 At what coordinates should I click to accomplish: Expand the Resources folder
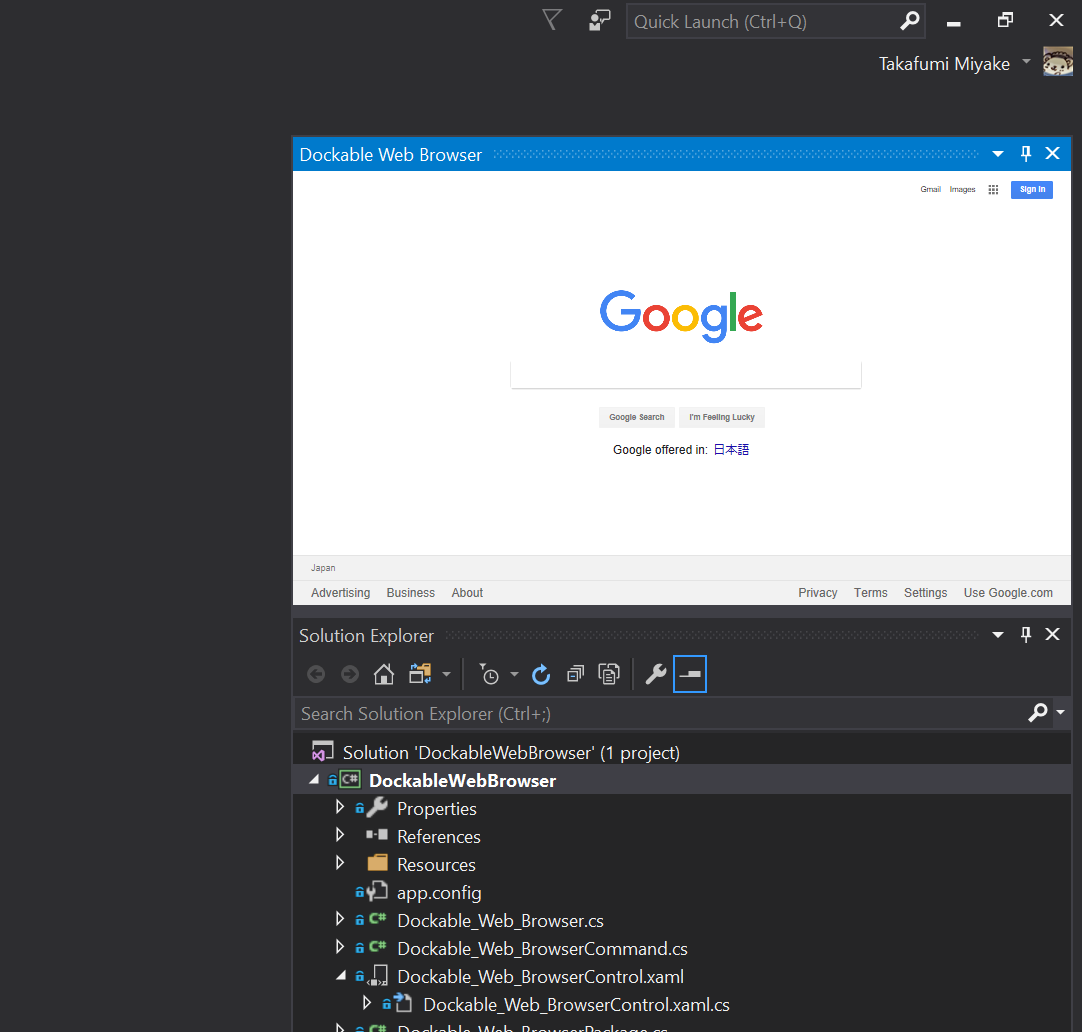340,863
